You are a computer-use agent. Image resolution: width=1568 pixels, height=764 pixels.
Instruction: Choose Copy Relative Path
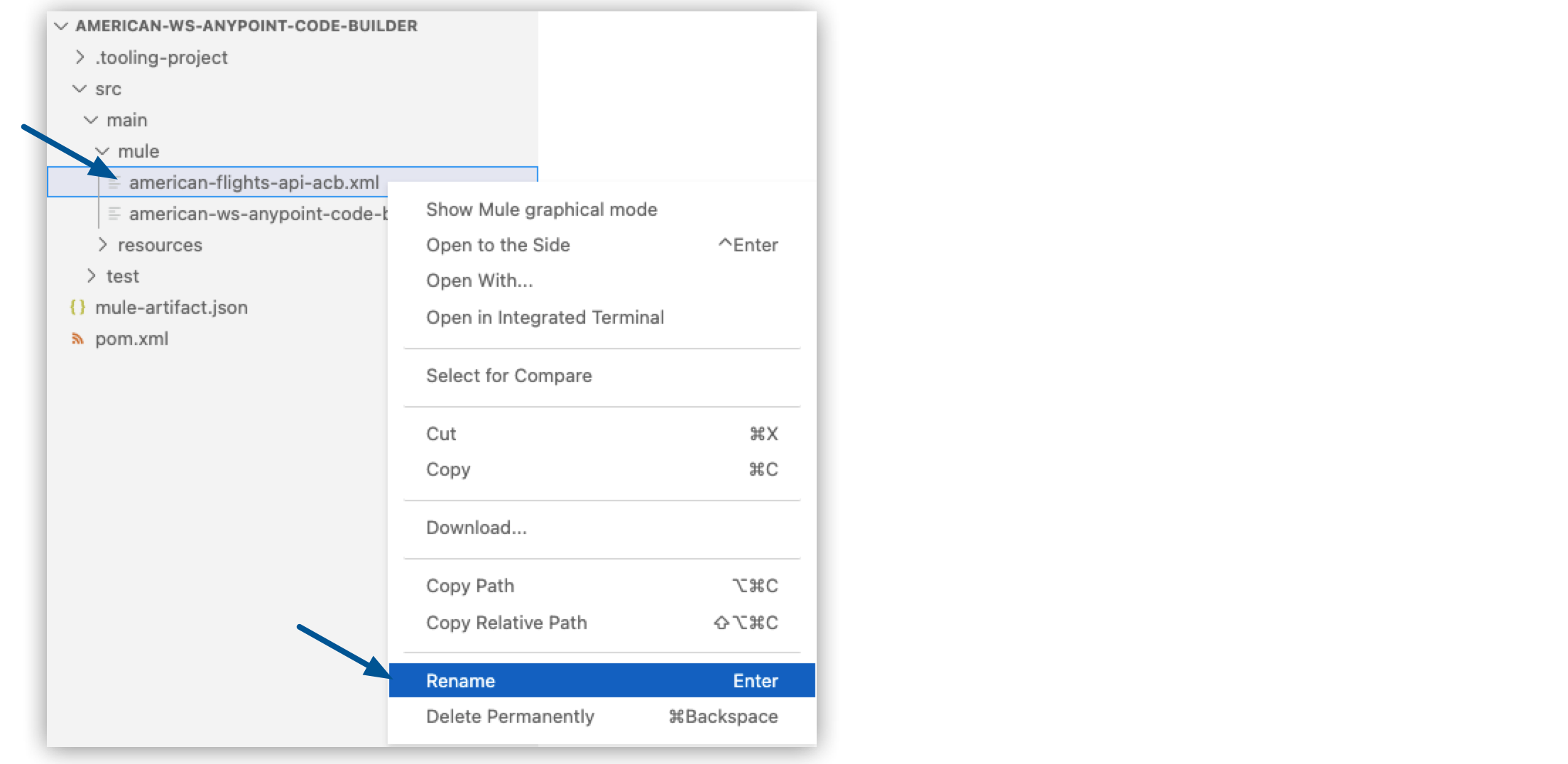pyautogui.click(x=506, y=623)
